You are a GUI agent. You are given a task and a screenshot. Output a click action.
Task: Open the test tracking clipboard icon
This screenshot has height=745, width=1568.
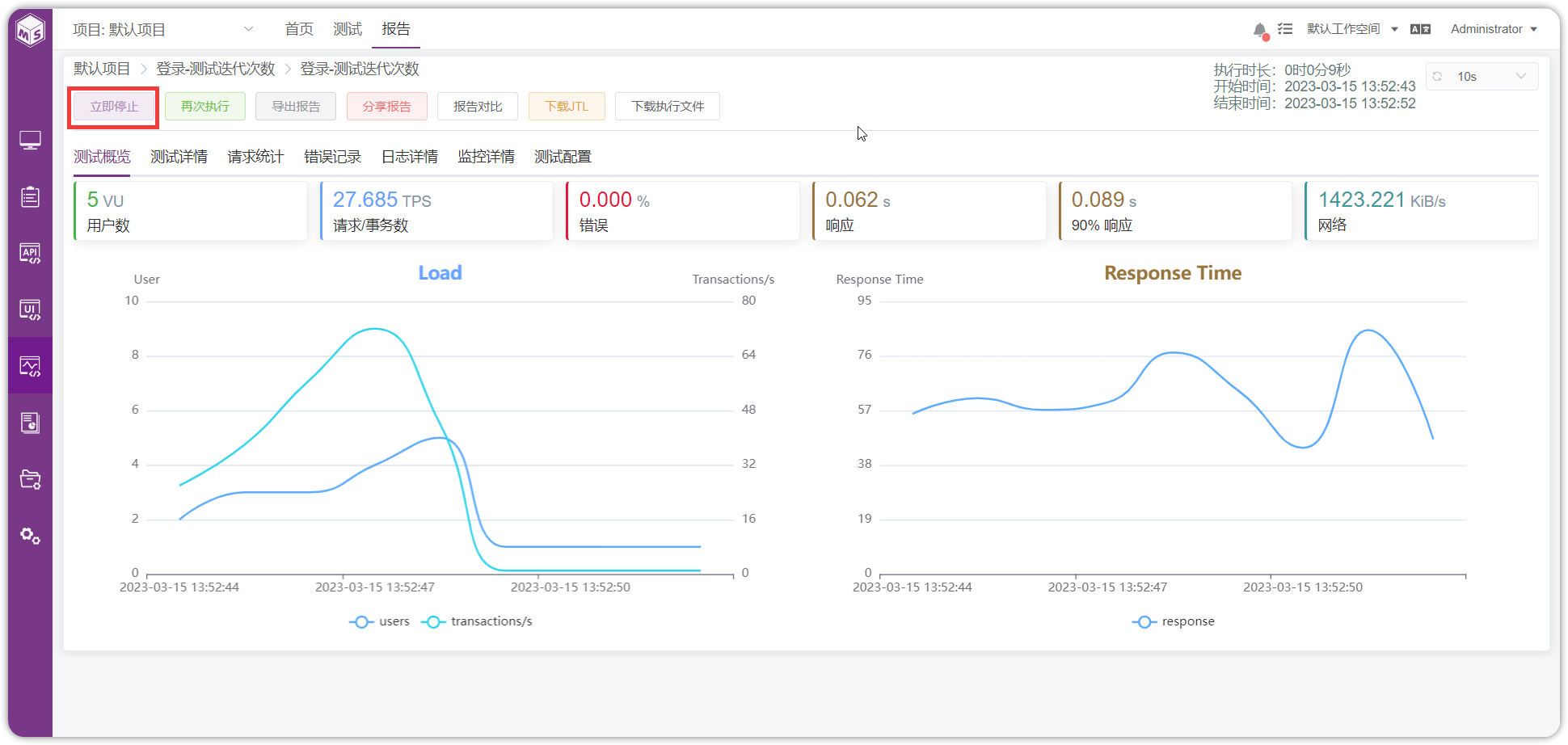point(30,196)
